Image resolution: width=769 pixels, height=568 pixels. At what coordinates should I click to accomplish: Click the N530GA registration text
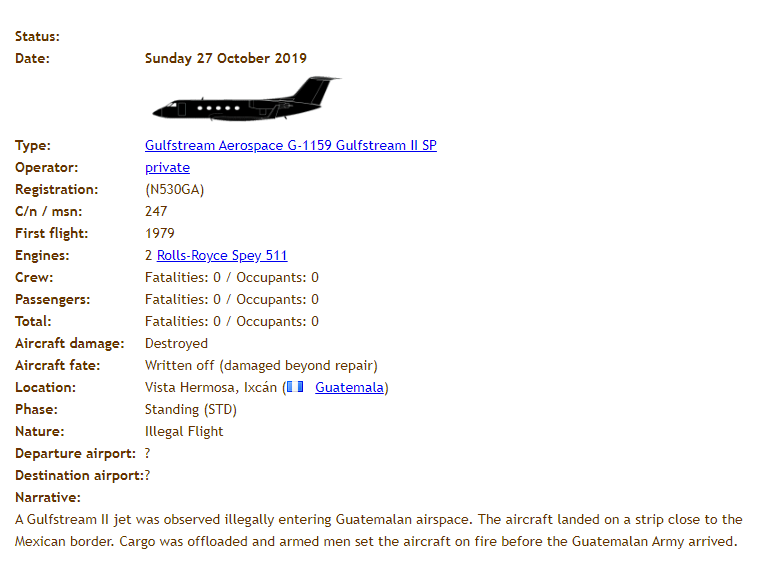pos(175,189)
